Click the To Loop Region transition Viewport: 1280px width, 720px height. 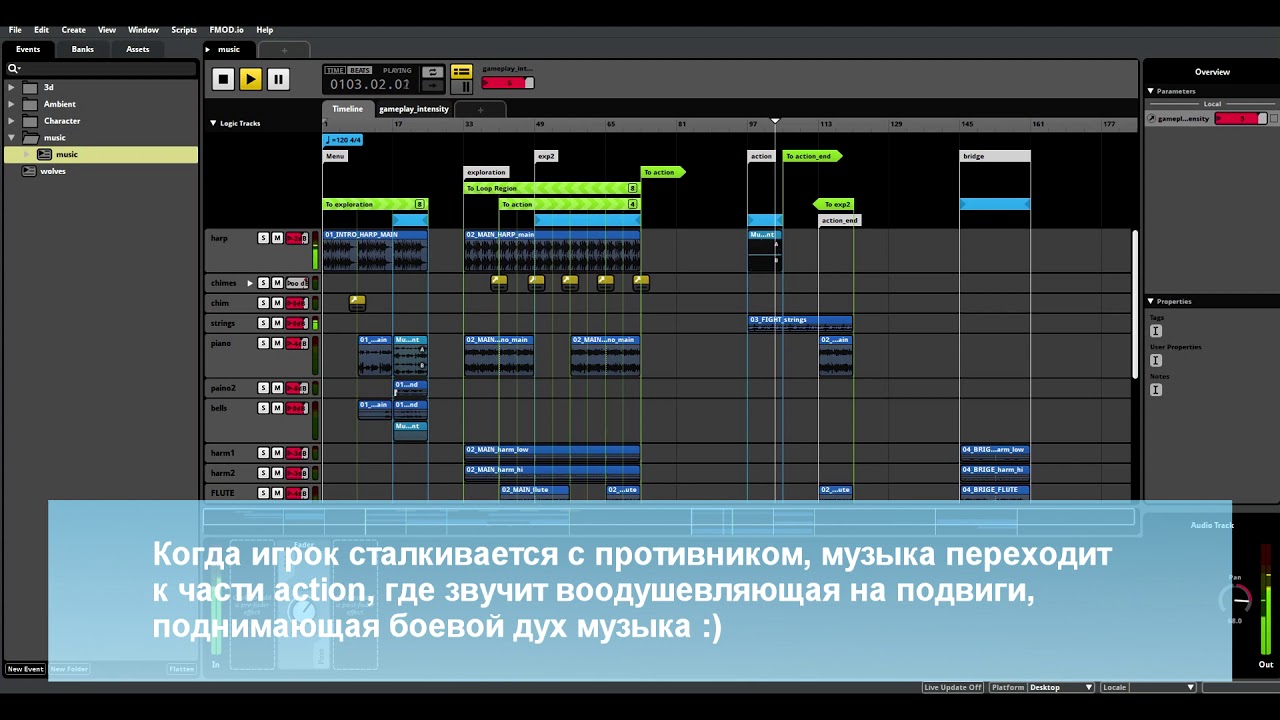pos(551,188)
